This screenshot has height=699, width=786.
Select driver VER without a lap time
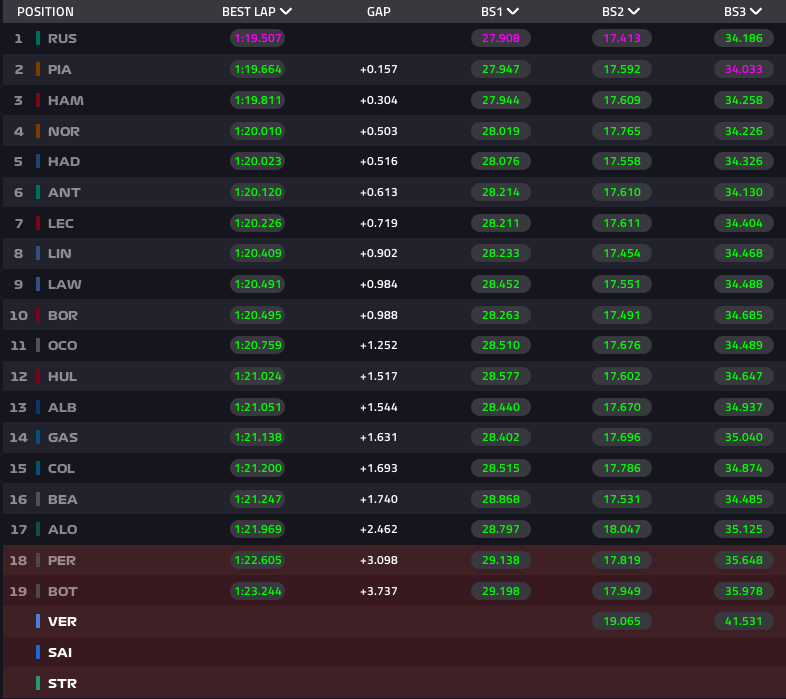[x=62, y=621]
